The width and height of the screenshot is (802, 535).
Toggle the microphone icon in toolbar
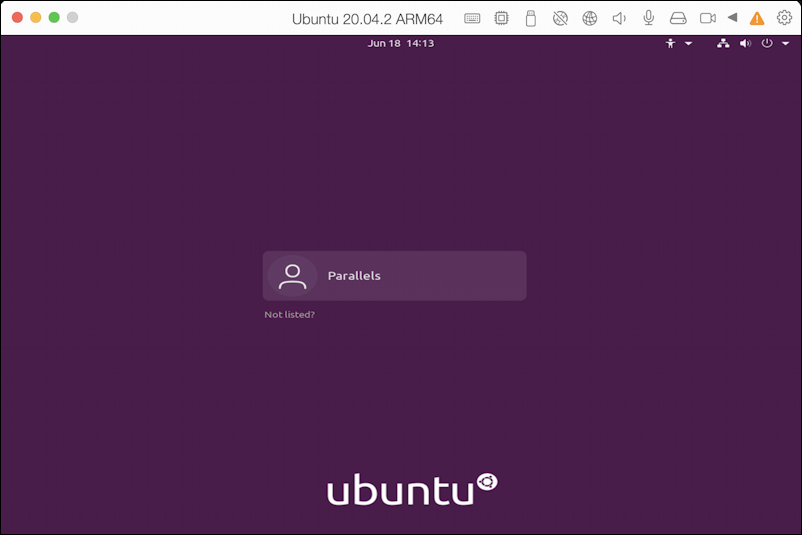649,18
